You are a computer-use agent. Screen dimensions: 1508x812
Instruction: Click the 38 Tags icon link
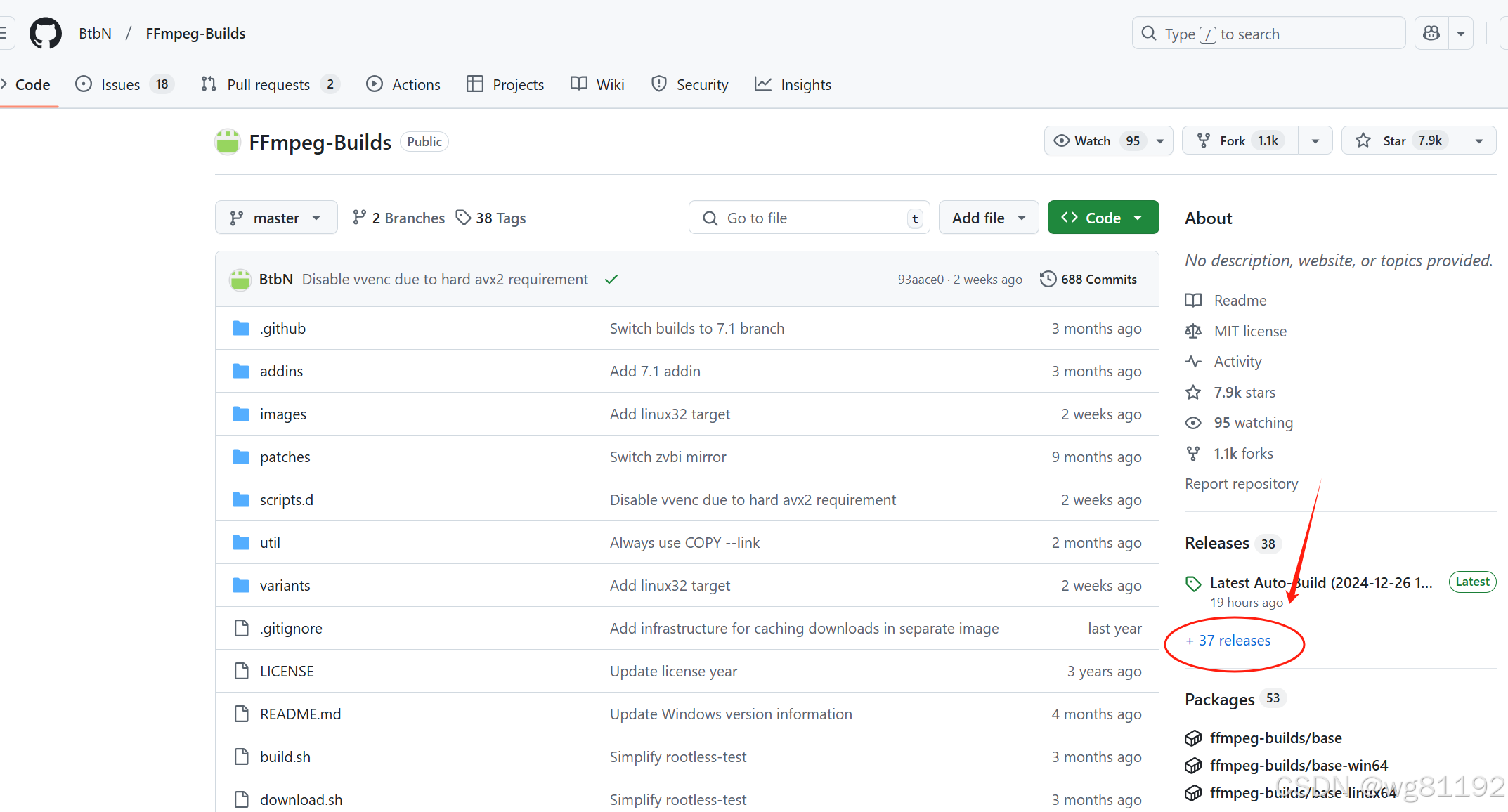(x=490, y=218)
